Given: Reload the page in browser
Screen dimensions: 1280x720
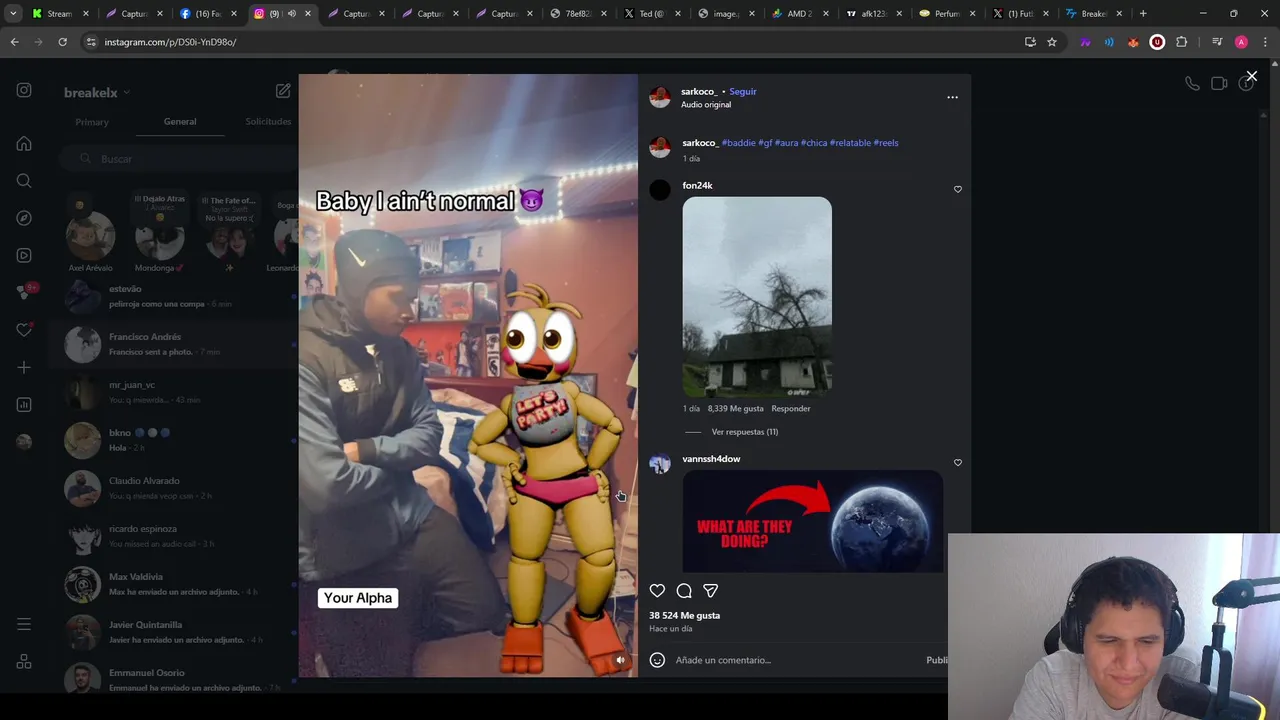Looking at the screenshot, I should point(62,42).
